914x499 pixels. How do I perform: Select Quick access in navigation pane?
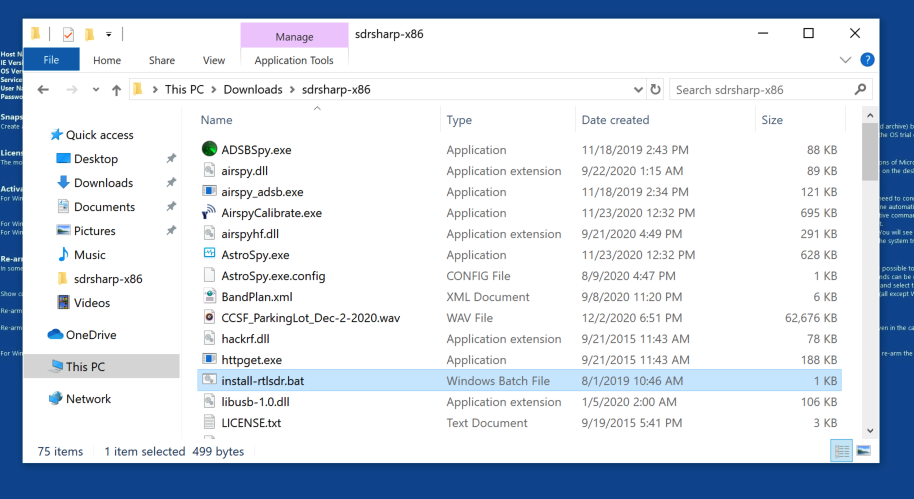(100, 135)
